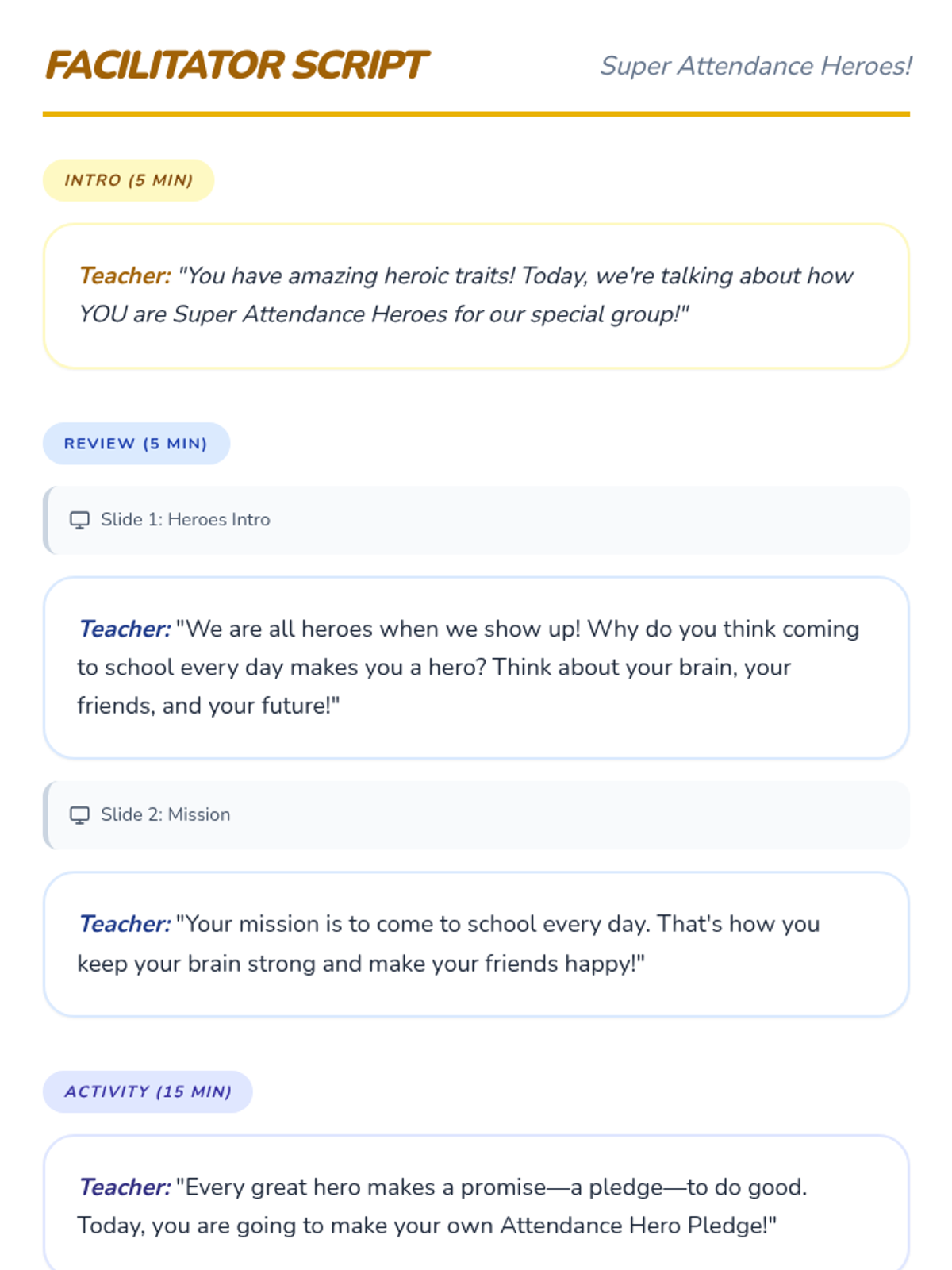Select the INTRO (5 MIN) badge

click(129, 180)
